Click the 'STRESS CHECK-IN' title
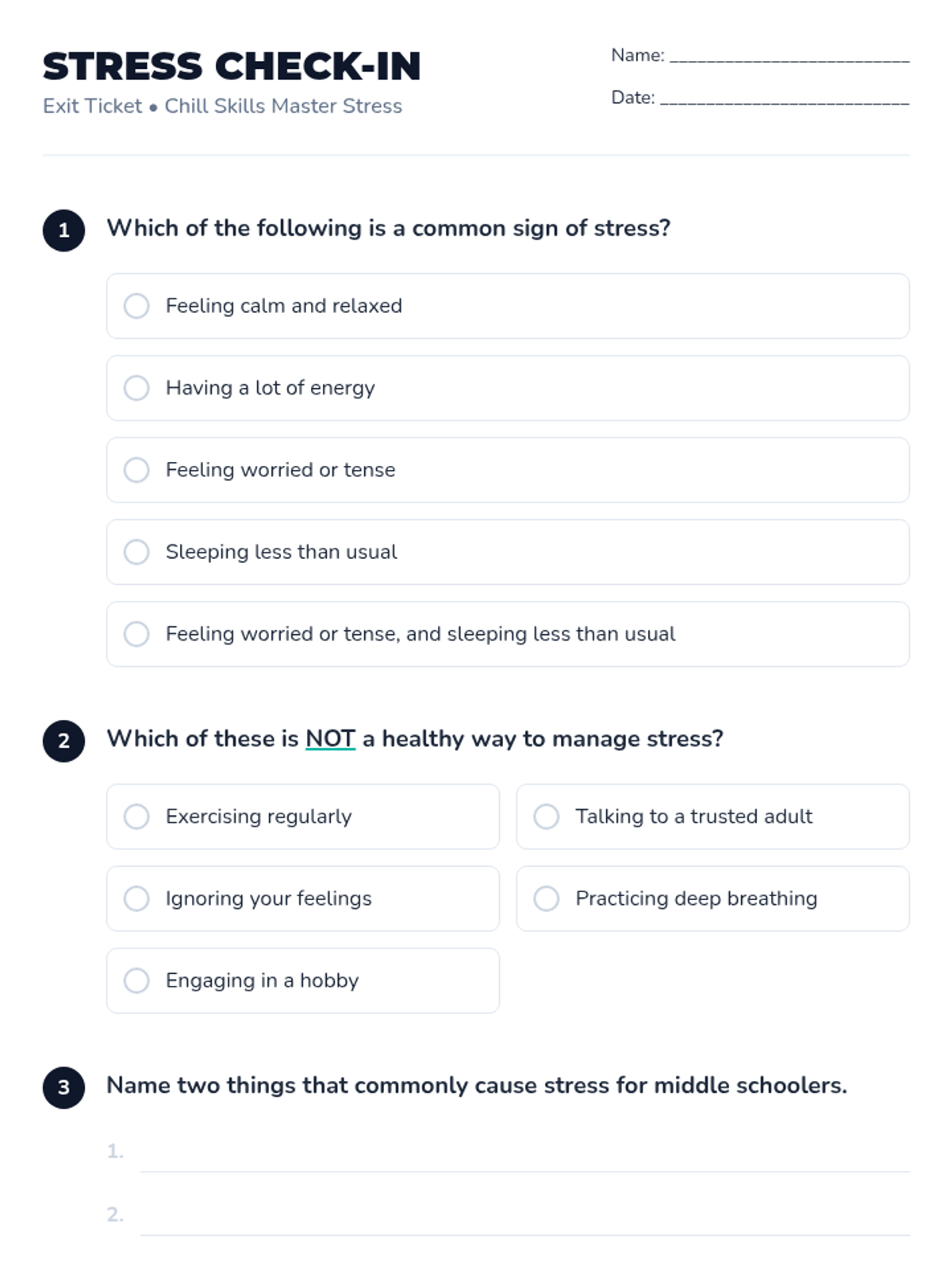The width and height of the screenshot is (952, 1270). [x=232, y=66]
